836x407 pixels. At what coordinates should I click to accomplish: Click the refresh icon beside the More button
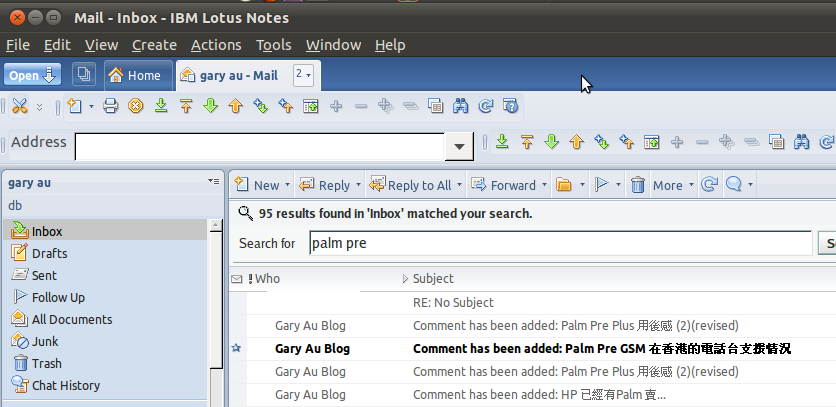pyautogui.click(x=709, y=185)
